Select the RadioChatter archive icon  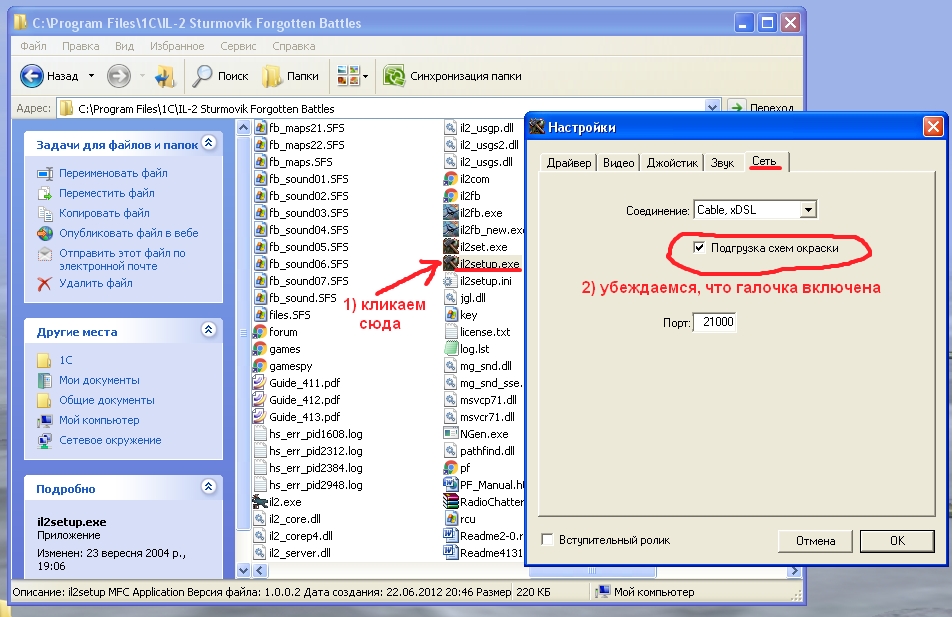point(450,502)
